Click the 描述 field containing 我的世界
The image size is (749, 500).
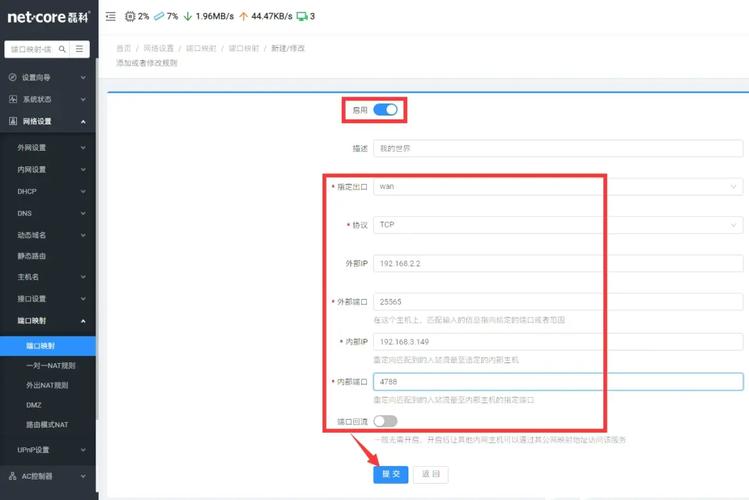pyautogui.click(x=558, y=148)
